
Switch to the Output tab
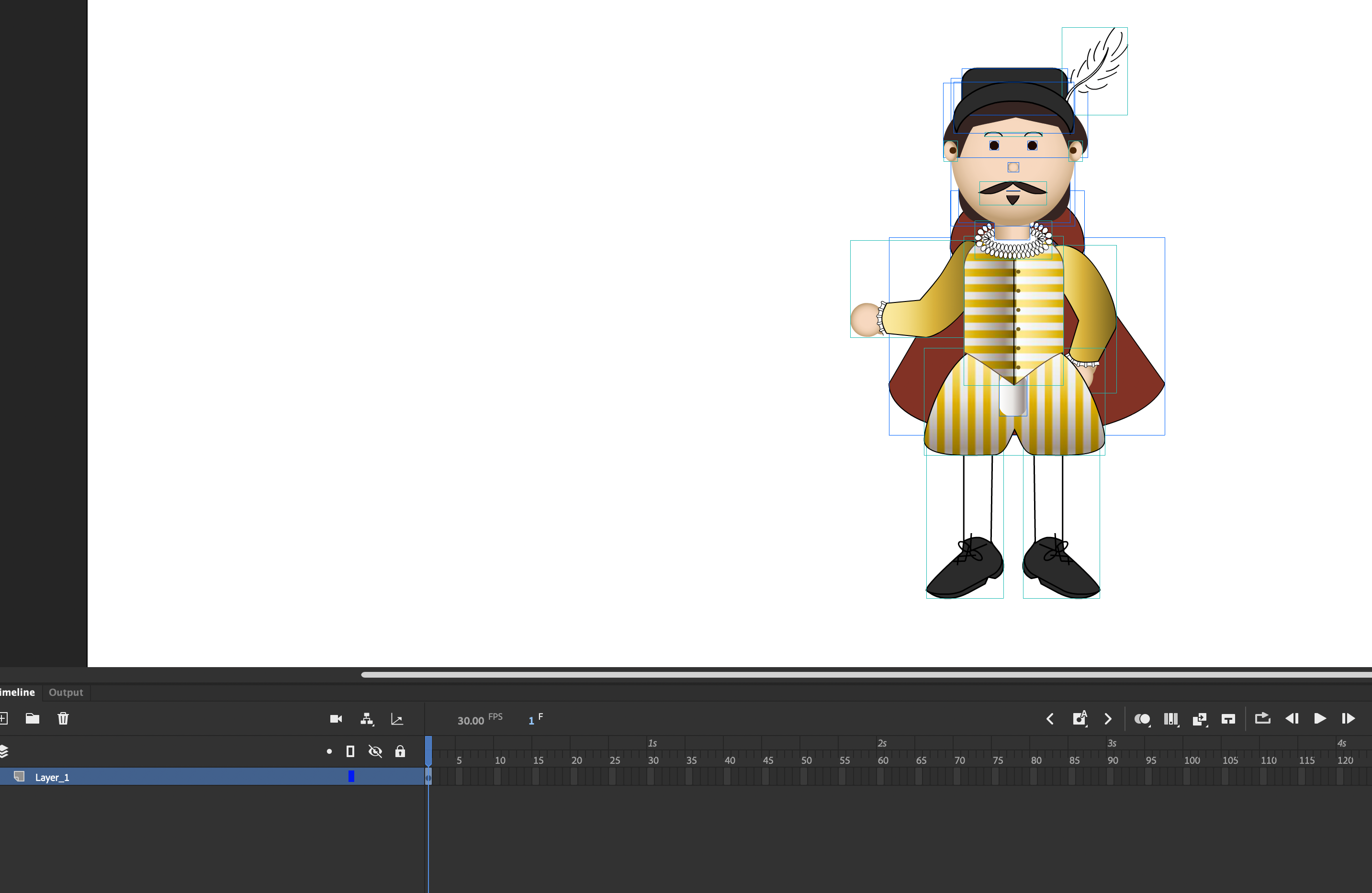(65, 692)
